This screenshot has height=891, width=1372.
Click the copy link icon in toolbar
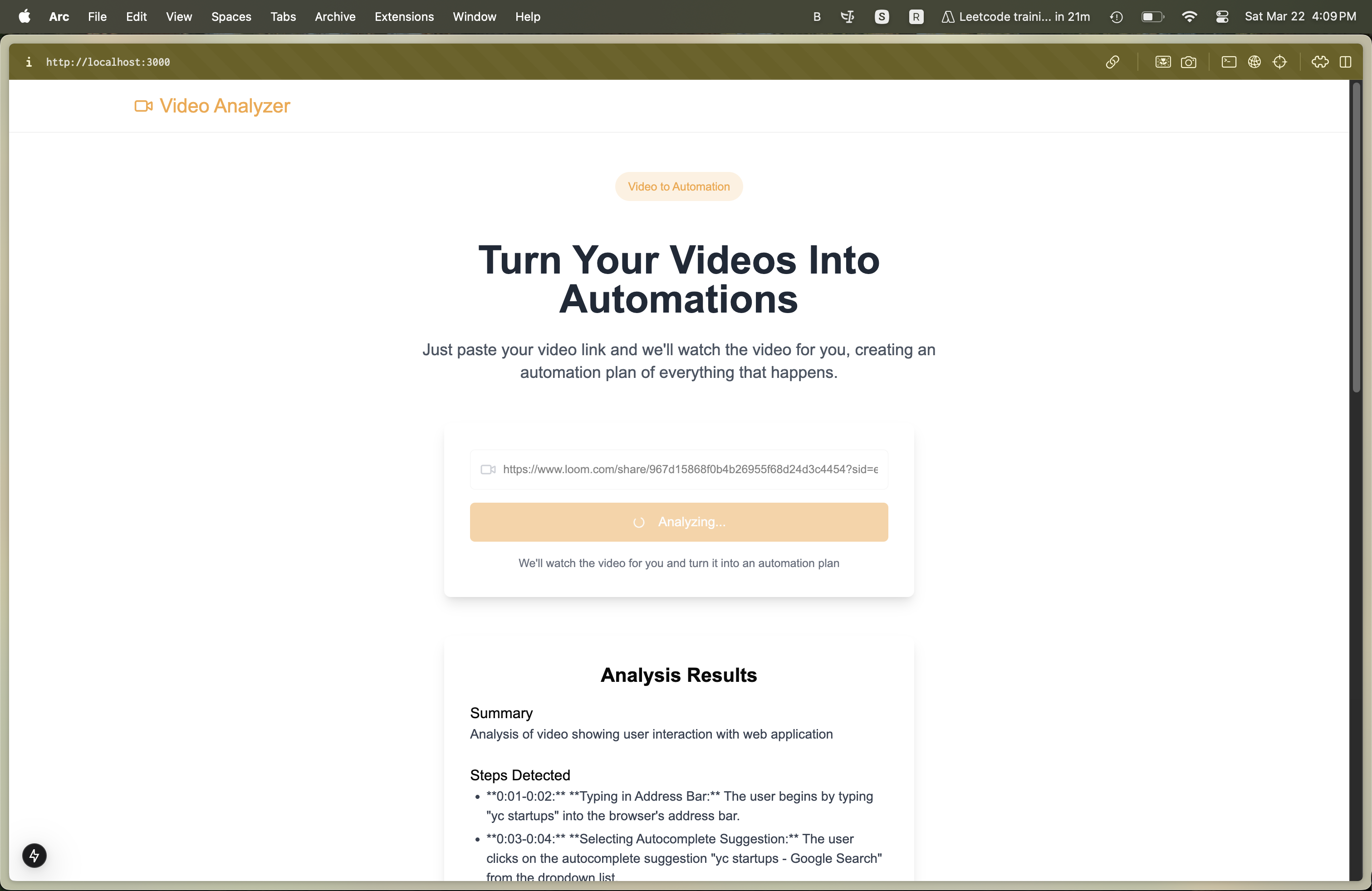(x=1112, y=62)
